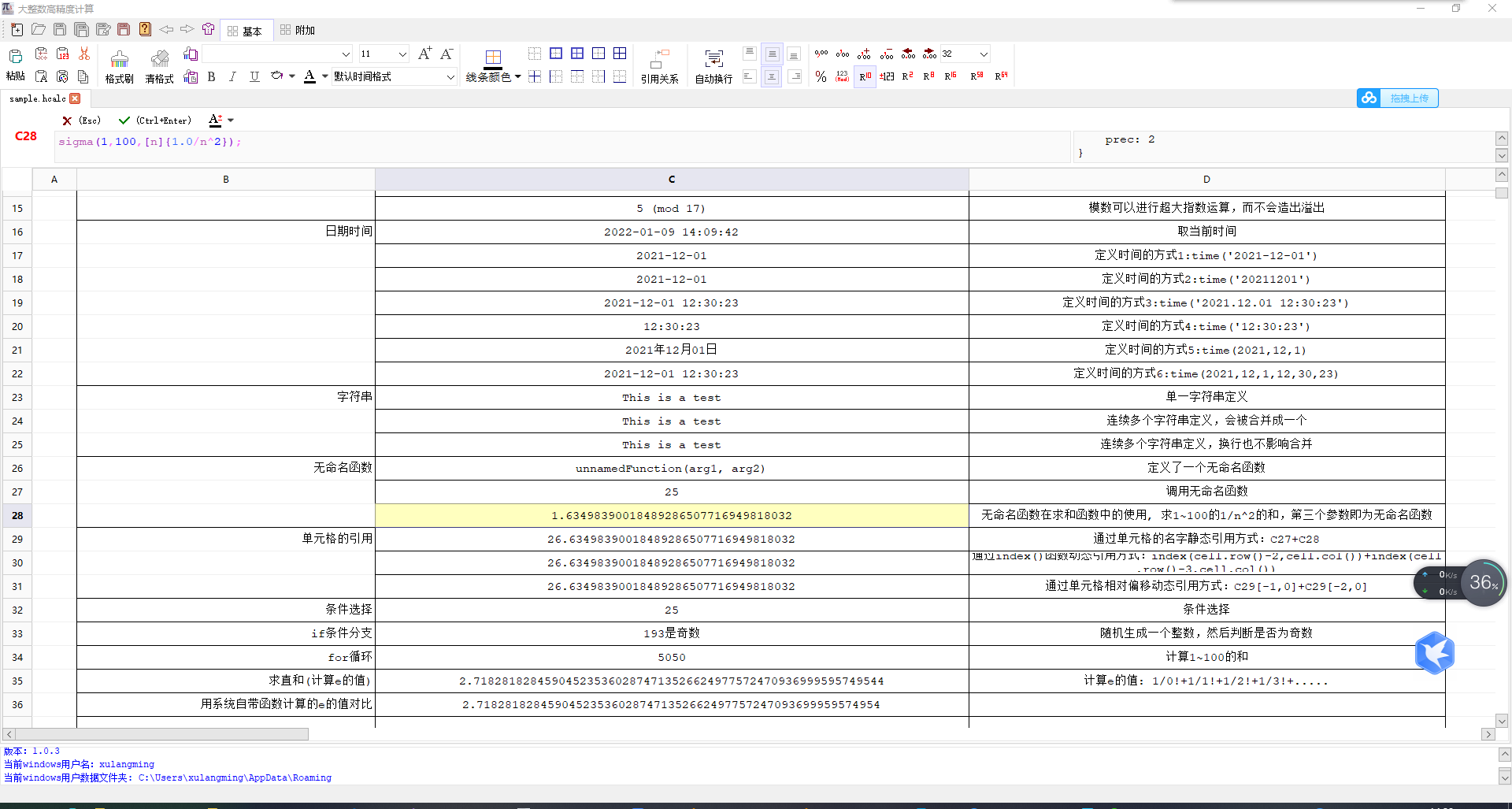Click the thousands separator format icon
The width and height of the screenshot is (1512, 809).
coord(821,54)
